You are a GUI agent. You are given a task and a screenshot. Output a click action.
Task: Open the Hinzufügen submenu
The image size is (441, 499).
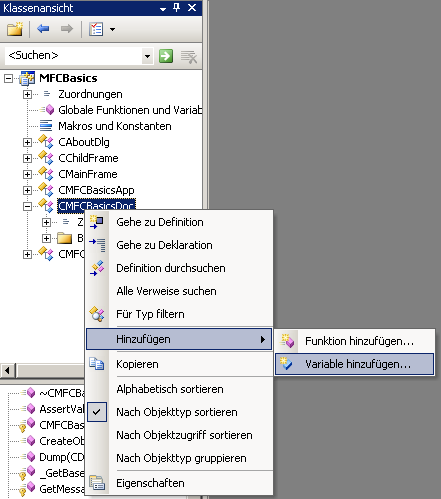(x=179, y=339)
